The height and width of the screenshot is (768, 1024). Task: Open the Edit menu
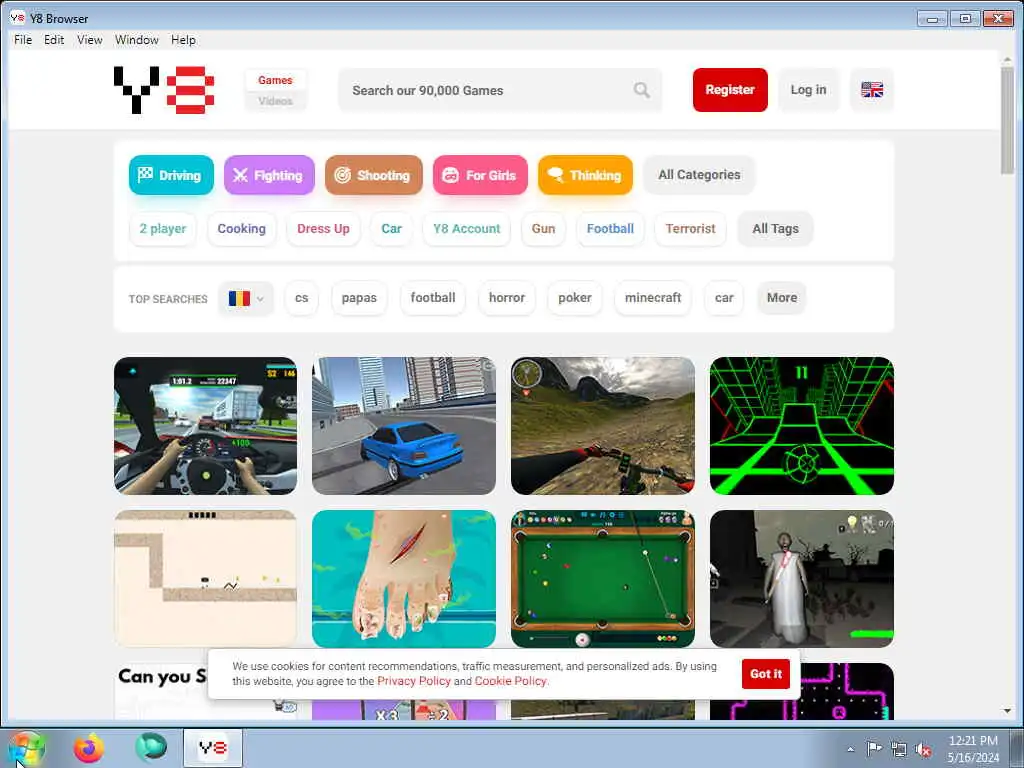pos(54,40)
